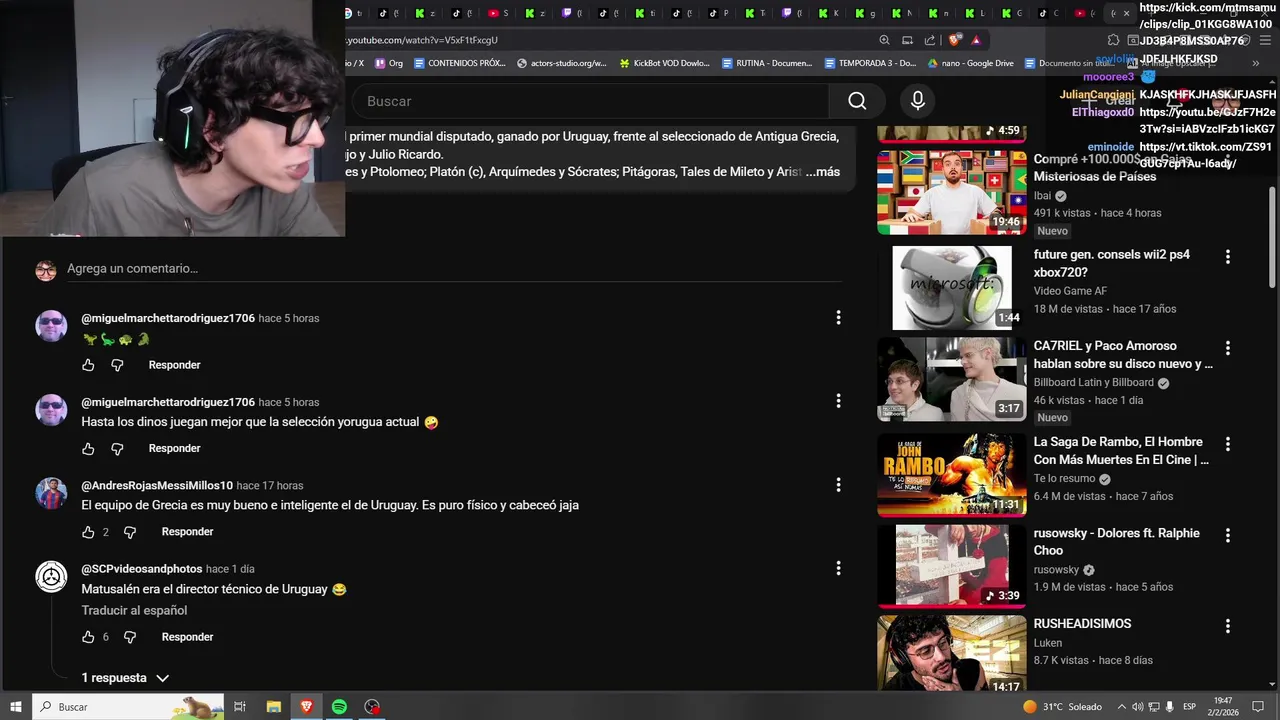Click the YouTube 'Buscar' search field
The height and width of the screenshot is (720, 1280).
tap(589, 101)
